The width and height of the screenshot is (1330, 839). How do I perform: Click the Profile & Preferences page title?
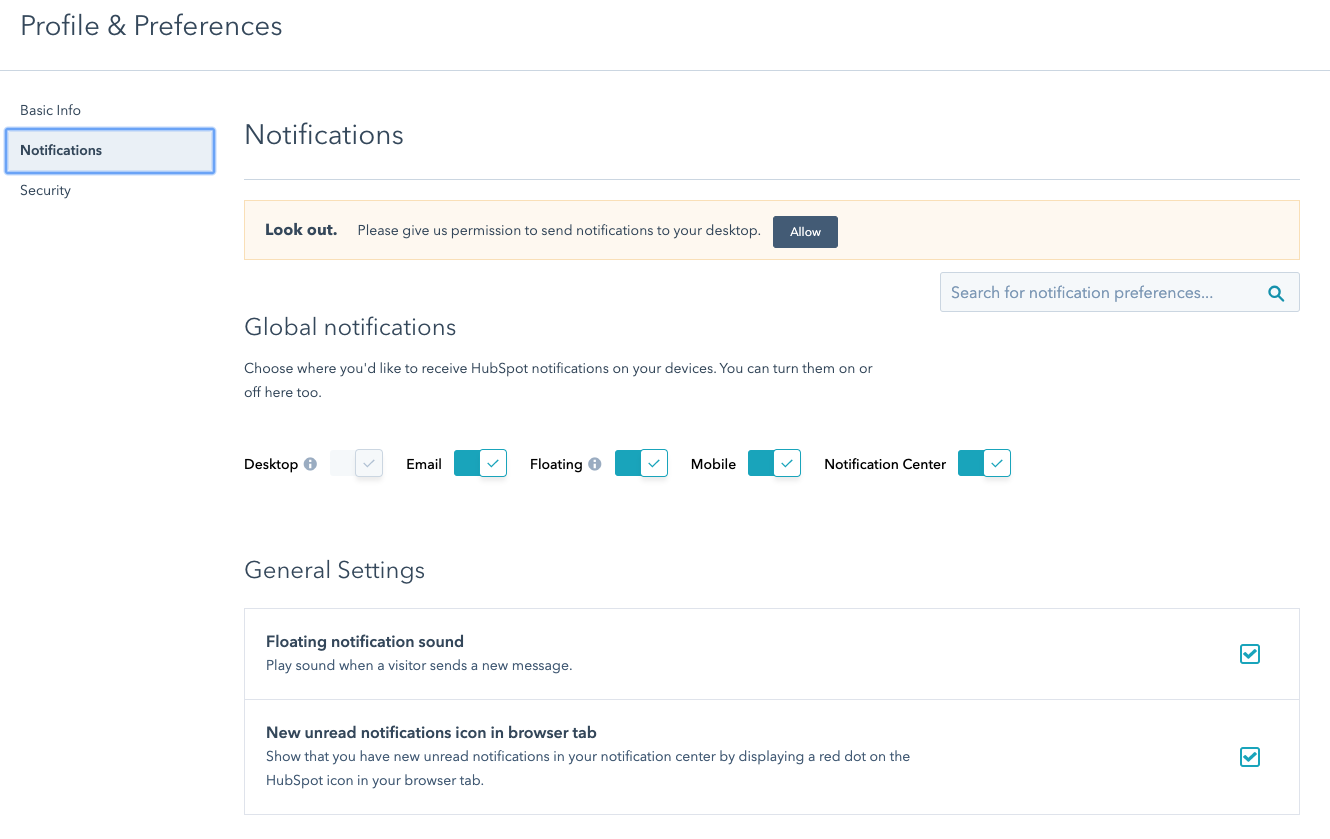[x=152, y=26]
